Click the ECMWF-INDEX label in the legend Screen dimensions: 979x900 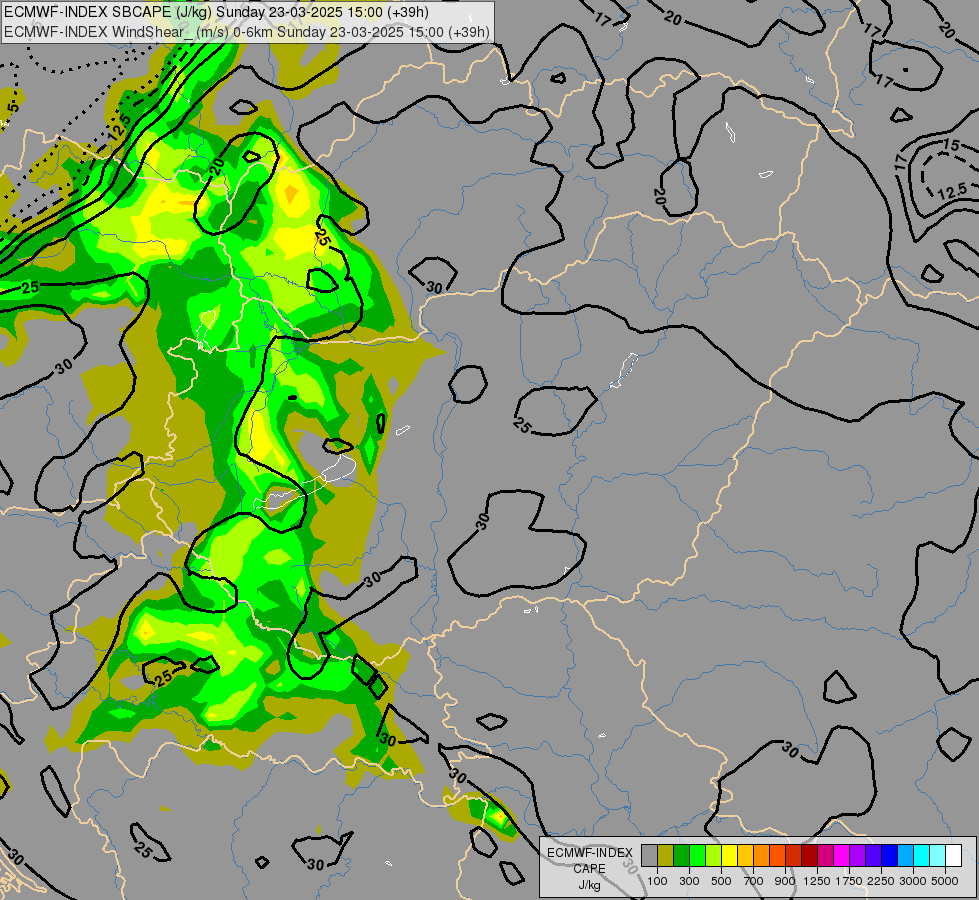589,853
